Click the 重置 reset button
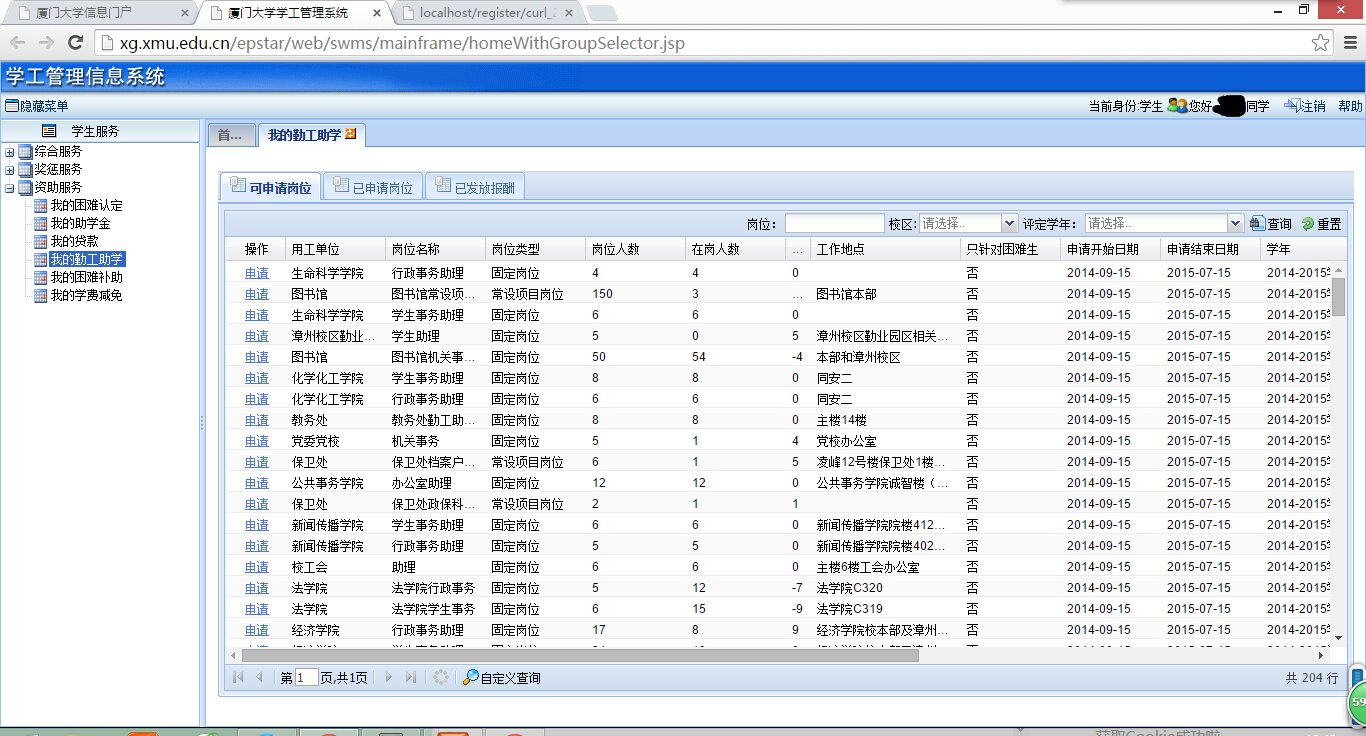The image size is (1366, 736). tap(1321, 224)
